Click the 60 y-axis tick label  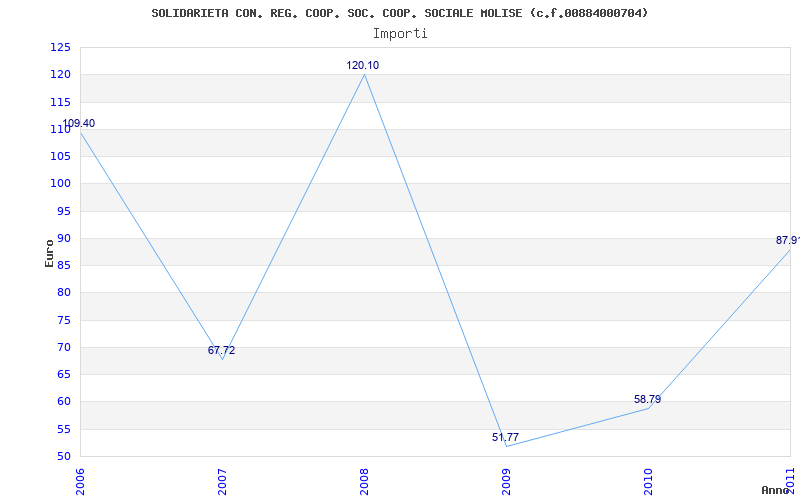[x=64, y=402]
